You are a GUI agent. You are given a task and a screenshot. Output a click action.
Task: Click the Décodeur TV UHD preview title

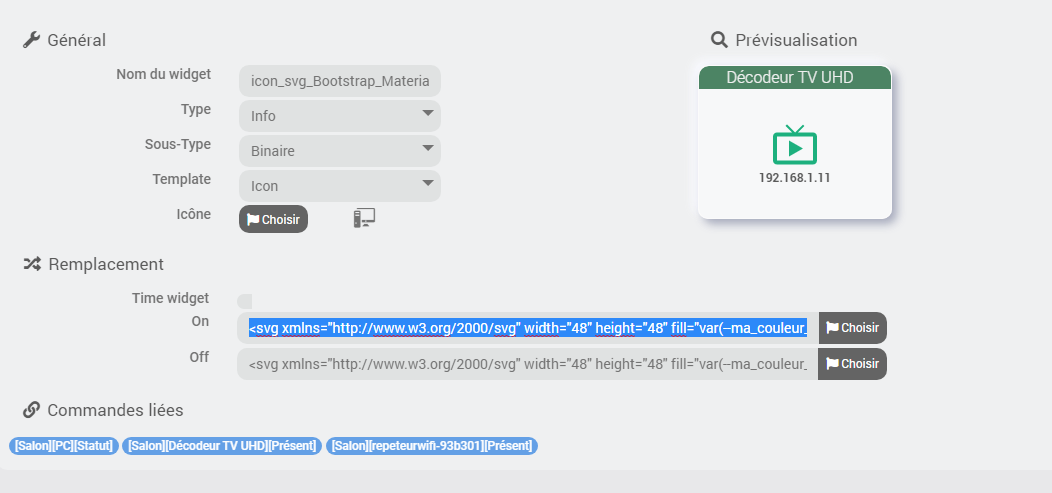[x=790, y=78]
